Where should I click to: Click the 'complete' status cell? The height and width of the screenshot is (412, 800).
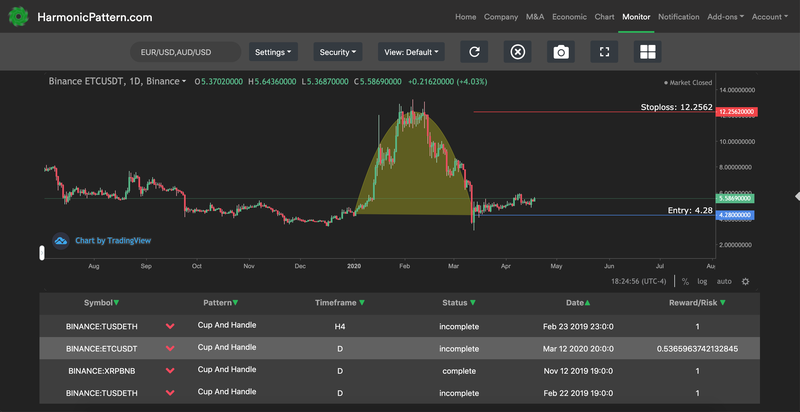point(459,371)
